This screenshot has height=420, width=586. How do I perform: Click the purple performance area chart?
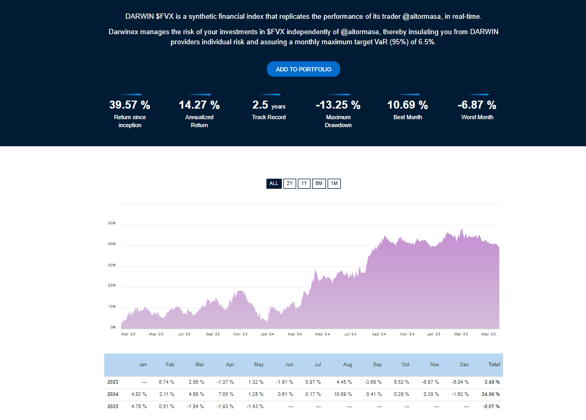click(310, 280)
